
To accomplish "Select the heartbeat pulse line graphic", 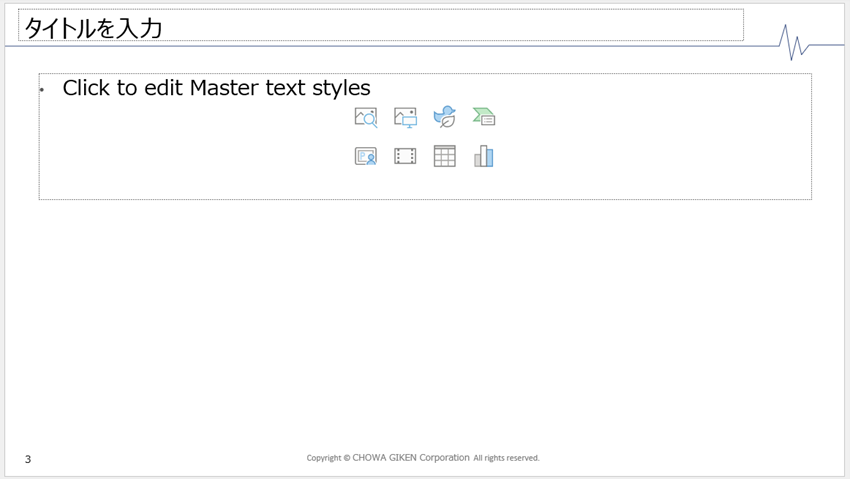I will click(797, 42).
